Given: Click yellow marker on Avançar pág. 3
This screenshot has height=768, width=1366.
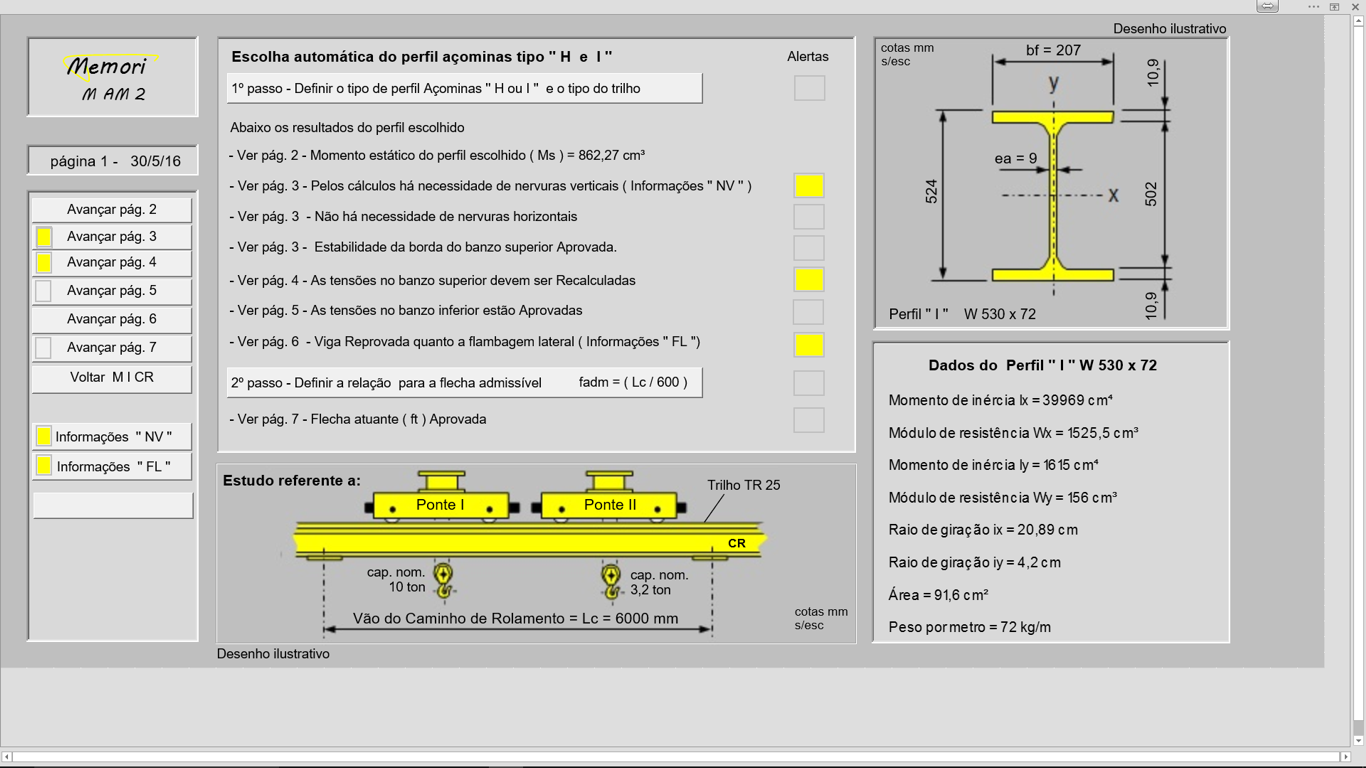Looking at the screenshot, I should pyautogui.click(x=44, y=237).
